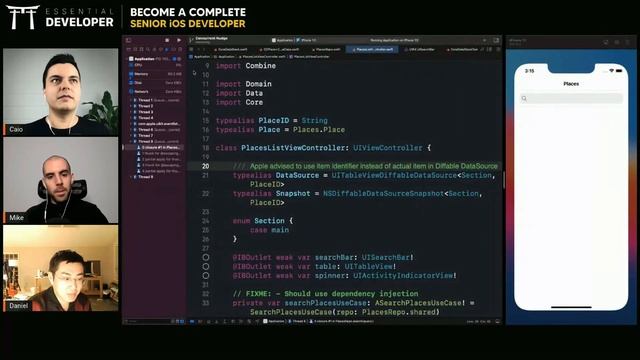The image size is (640, 360).
Task: Click the spinner IBOutlet connection circle
Action: tap(206, 276)
